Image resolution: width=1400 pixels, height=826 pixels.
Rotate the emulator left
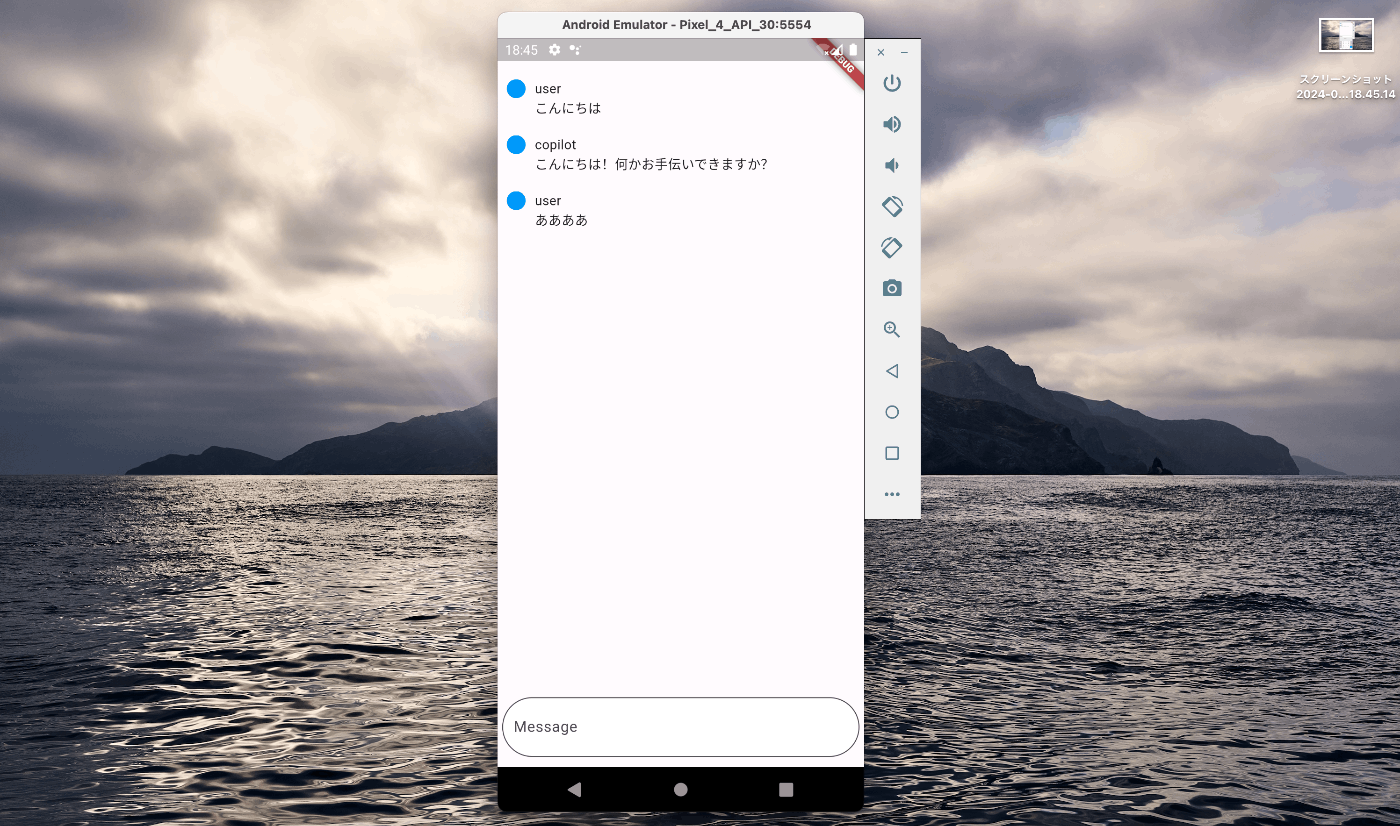point(892,206)
